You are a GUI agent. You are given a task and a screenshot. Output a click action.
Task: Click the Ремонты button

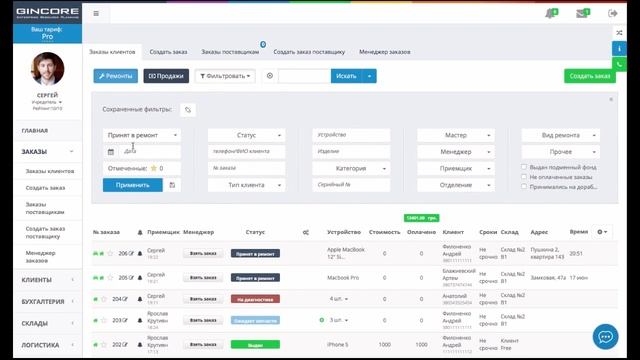click(116, 76)
